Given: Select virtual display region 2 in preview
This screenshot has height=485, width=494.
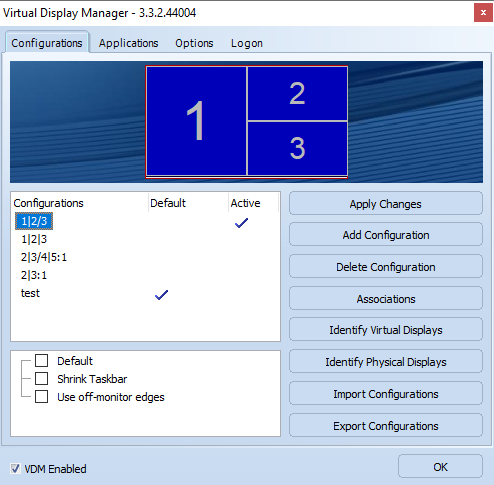Looking at the screenshot, I should point(297,93).
